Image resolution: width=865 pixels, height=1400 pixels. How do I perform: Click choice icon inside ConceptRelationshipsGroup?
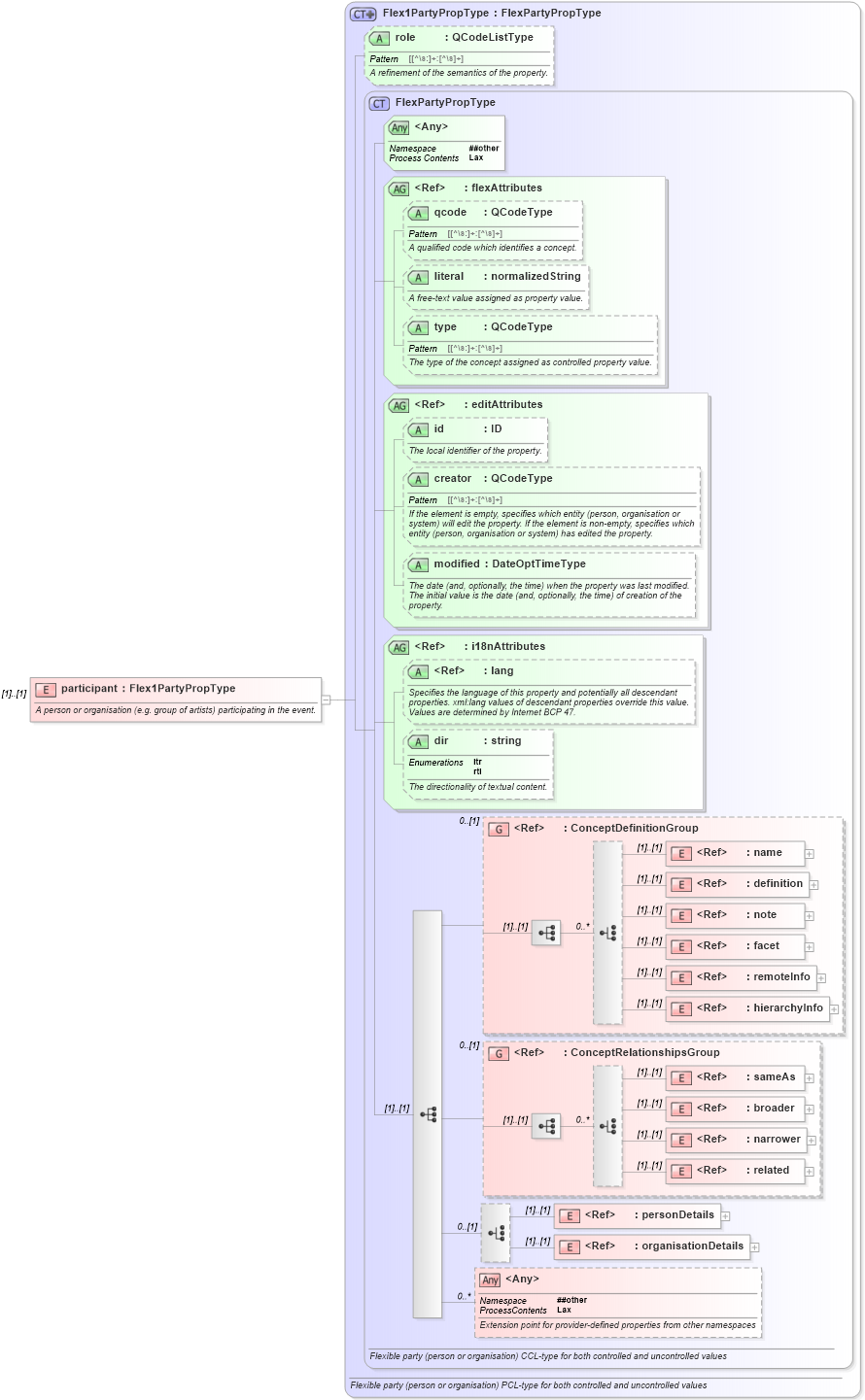point(608,1127)
